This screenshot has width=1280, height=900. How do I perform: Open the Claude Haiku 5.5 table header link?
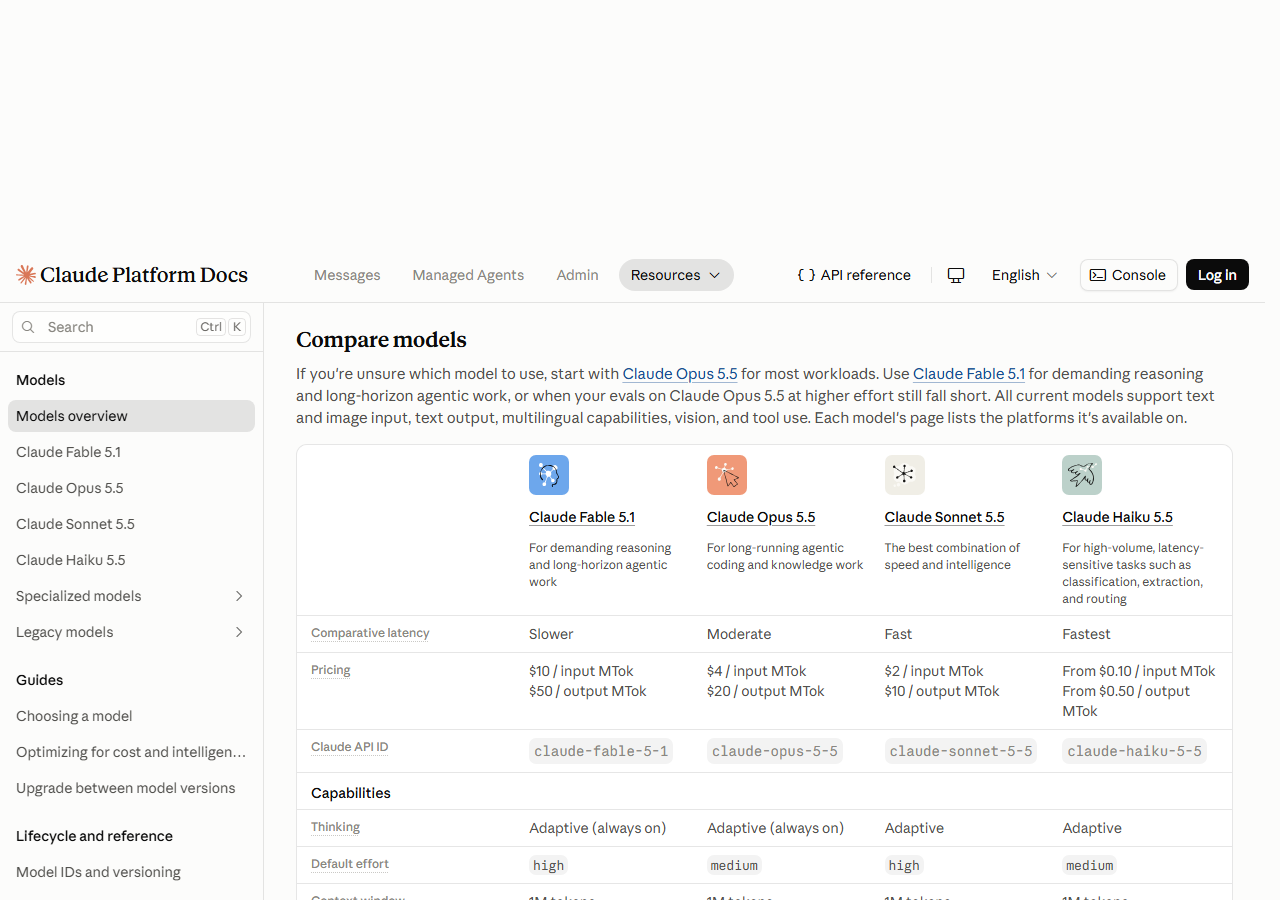coord(1117,517)
